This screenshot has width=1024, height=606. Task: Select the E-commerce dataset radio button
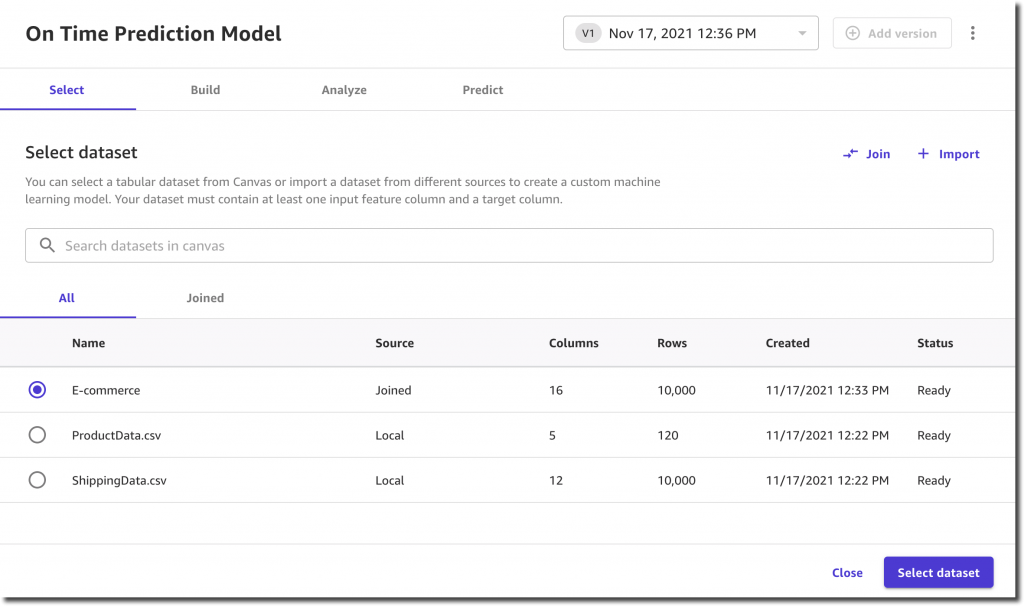click(37, 390)
